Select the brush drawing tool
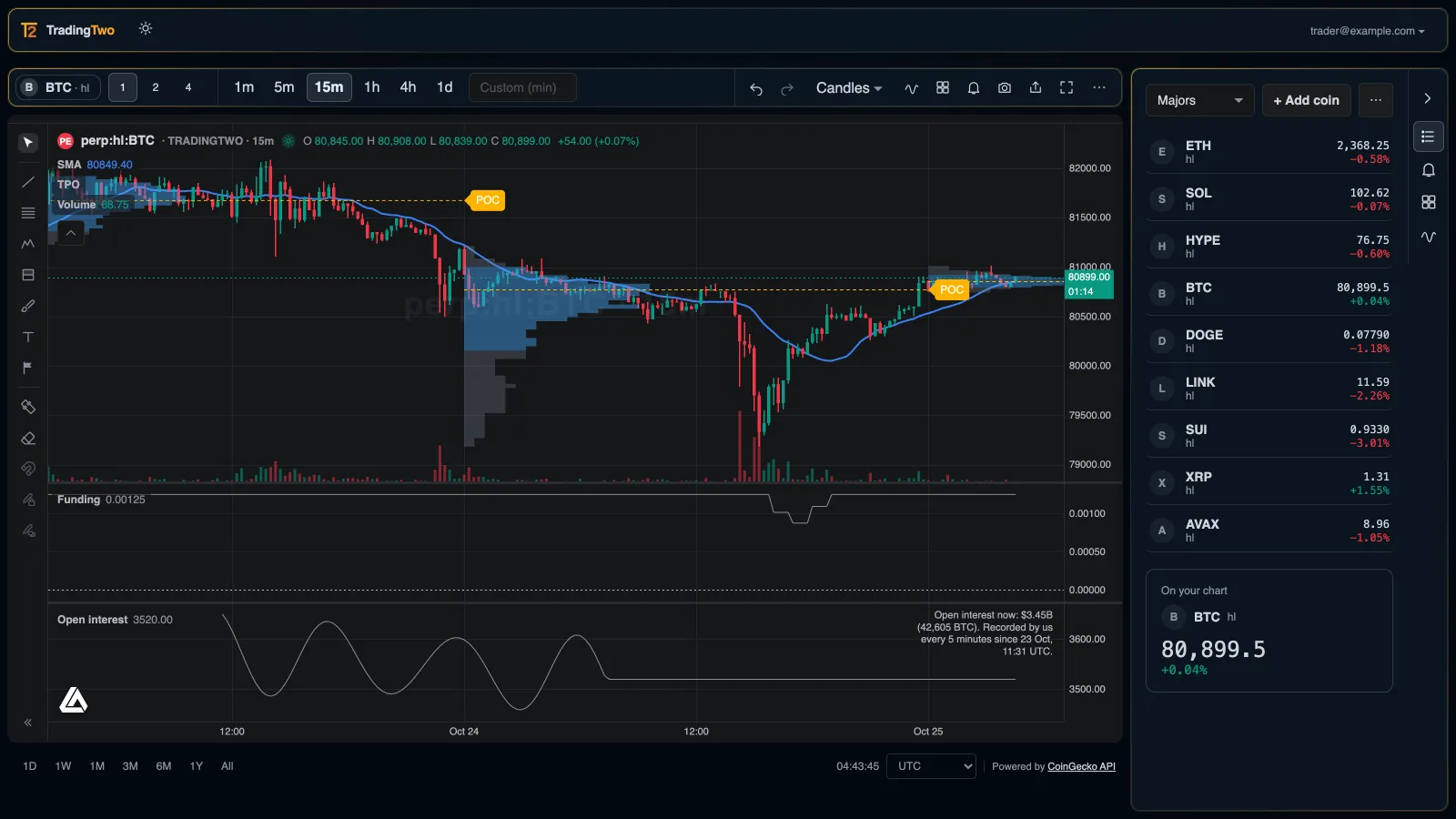1456x819 pixels. 28,306
